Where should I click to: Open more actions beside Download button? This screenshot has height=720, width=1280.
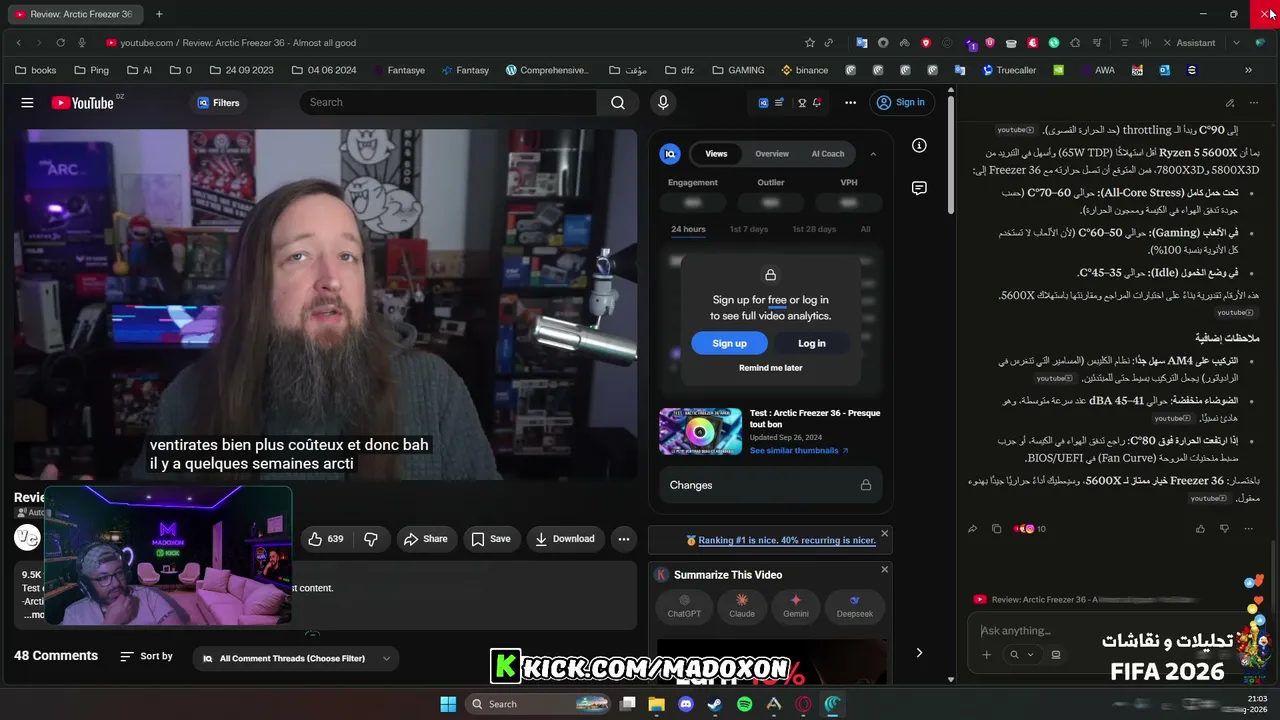click(624, 539)
